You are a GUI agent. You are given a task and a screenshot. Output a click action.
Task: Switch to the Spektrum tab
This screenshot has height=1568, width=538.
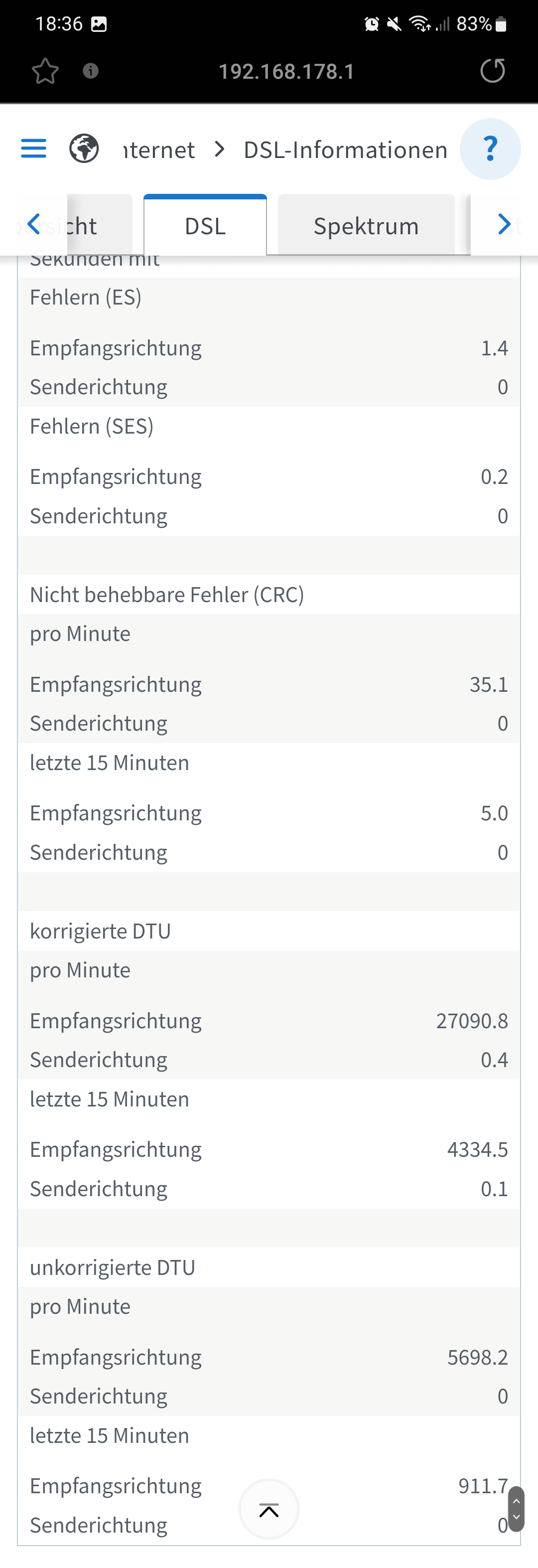(x=366, y=226)
